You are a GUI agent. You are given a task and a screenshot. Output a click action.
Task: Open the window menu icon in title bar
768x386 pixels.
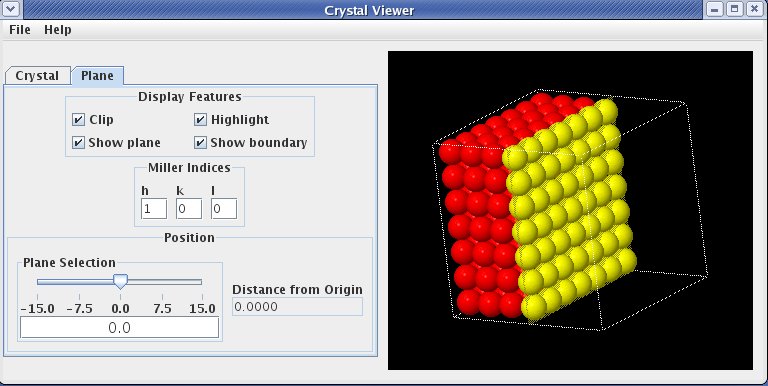10,9
